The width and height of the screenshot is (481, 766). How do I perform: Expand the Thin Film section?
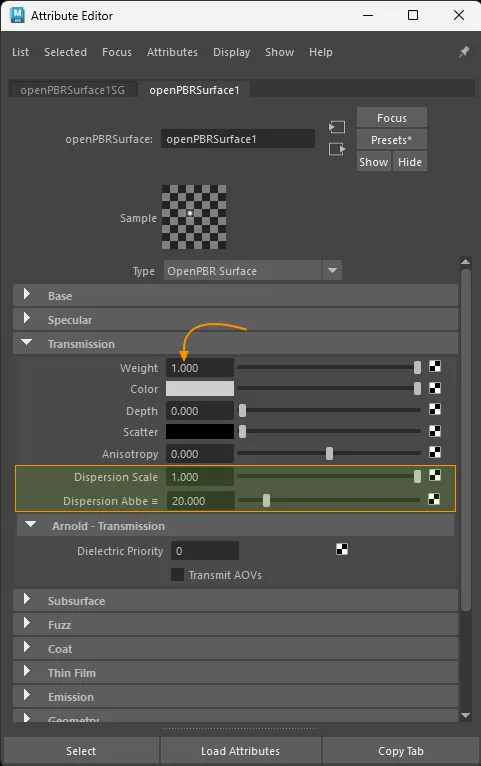[x=235, y=672]
